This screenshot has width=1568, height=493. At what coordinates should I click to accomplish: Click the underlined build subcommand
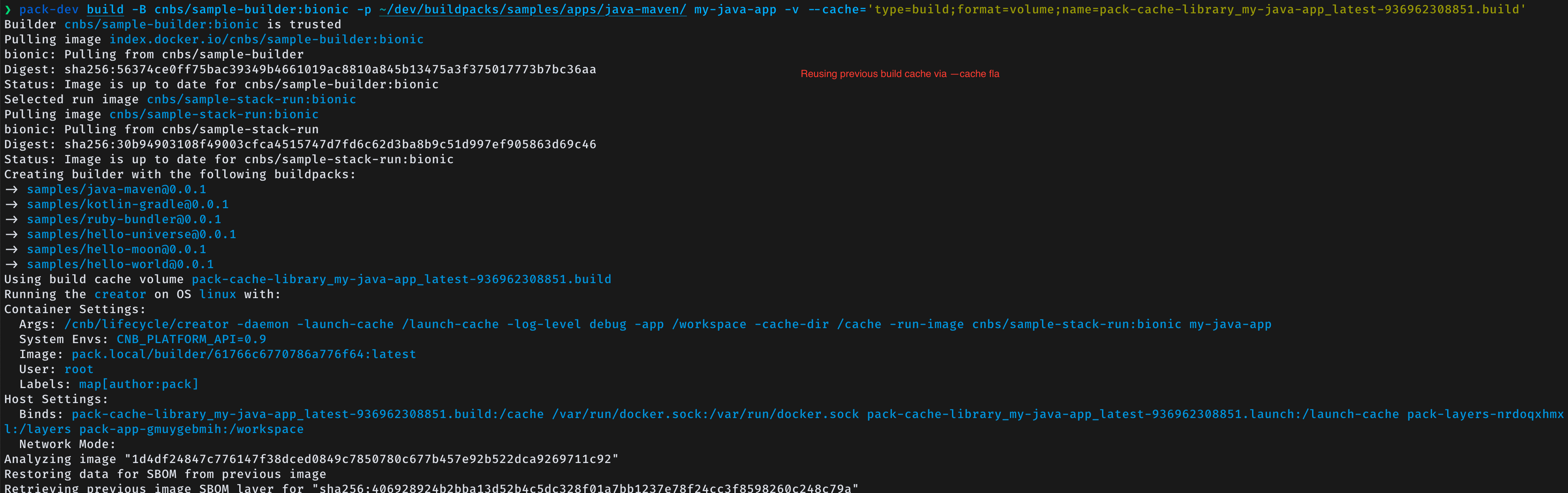click(105, 10)
